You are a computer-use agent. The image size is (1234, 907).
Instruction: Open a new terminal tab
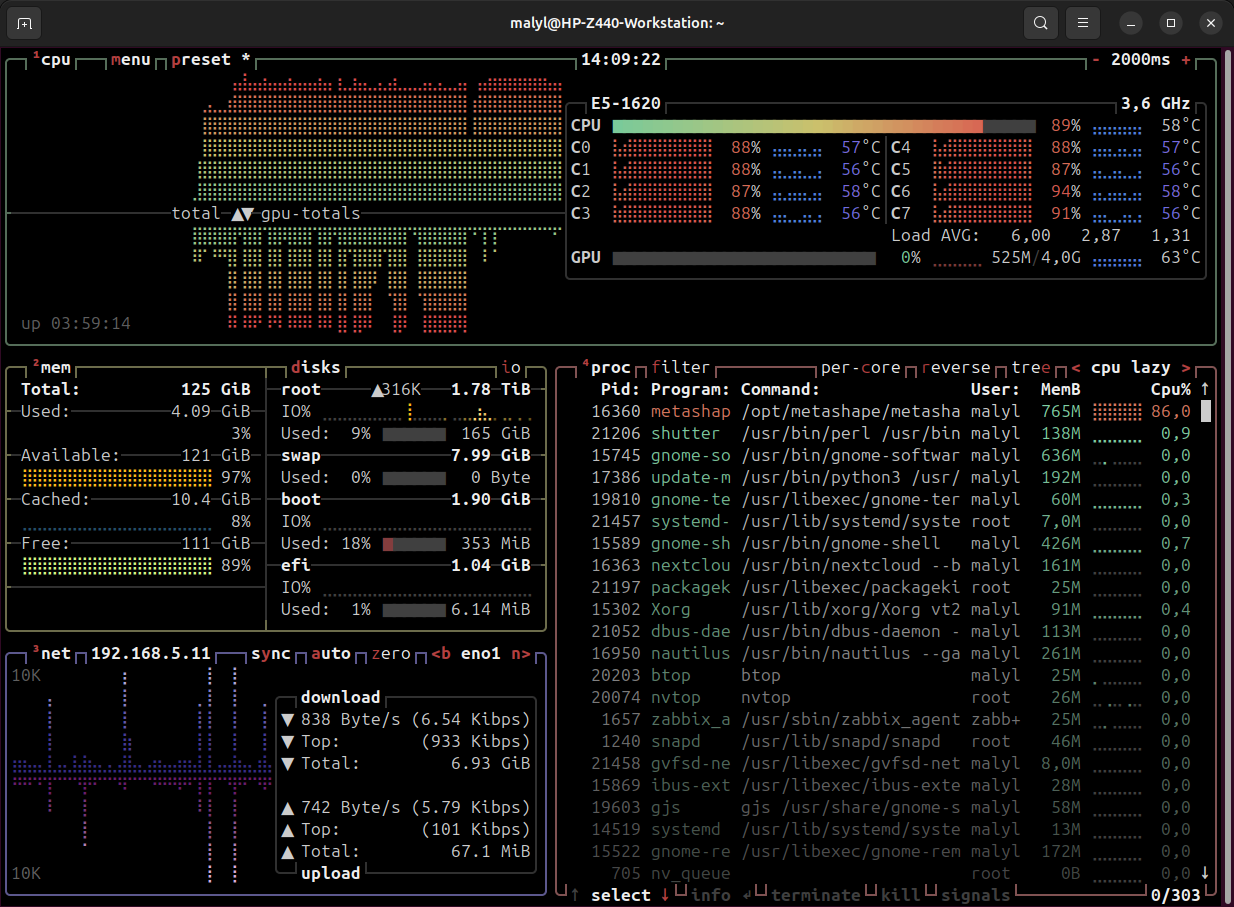pyautogui.click(x=25, y=23)
